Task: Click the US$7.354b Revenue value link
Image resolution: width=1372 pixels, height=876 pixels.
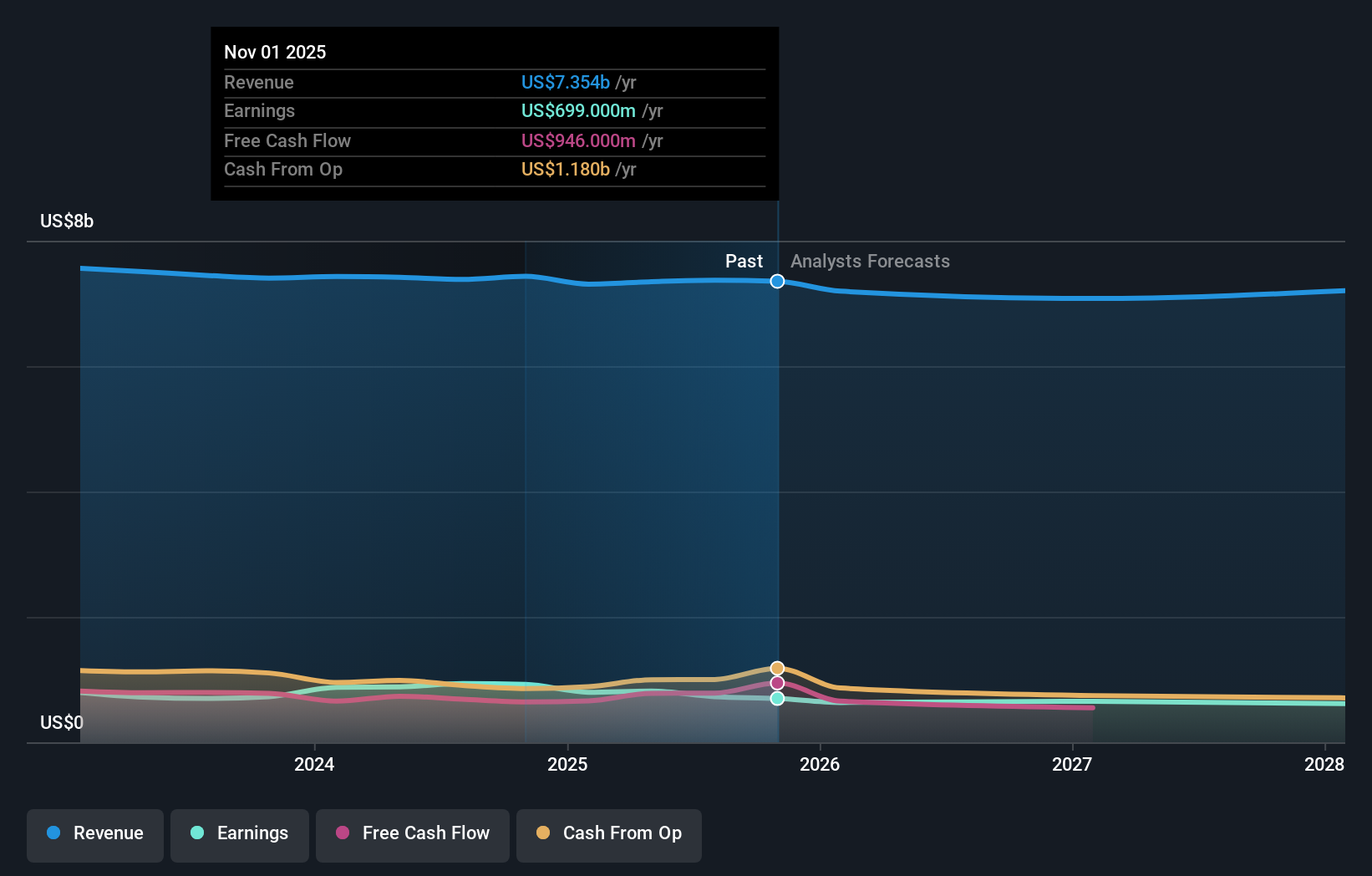Action: tap(565, 83)
